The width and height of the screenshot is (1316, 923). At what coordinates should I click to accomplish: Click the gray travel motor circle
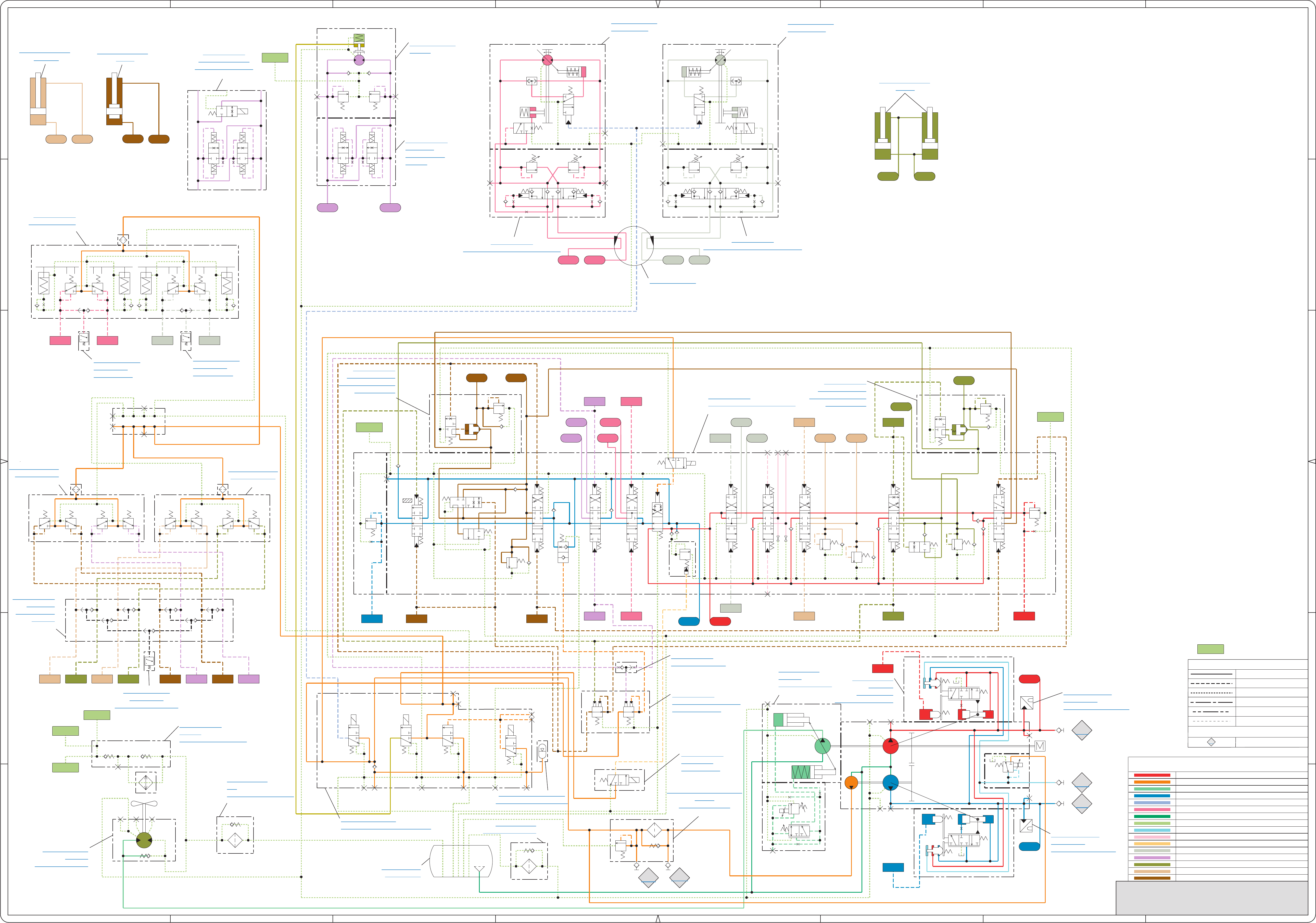point(720,60)
